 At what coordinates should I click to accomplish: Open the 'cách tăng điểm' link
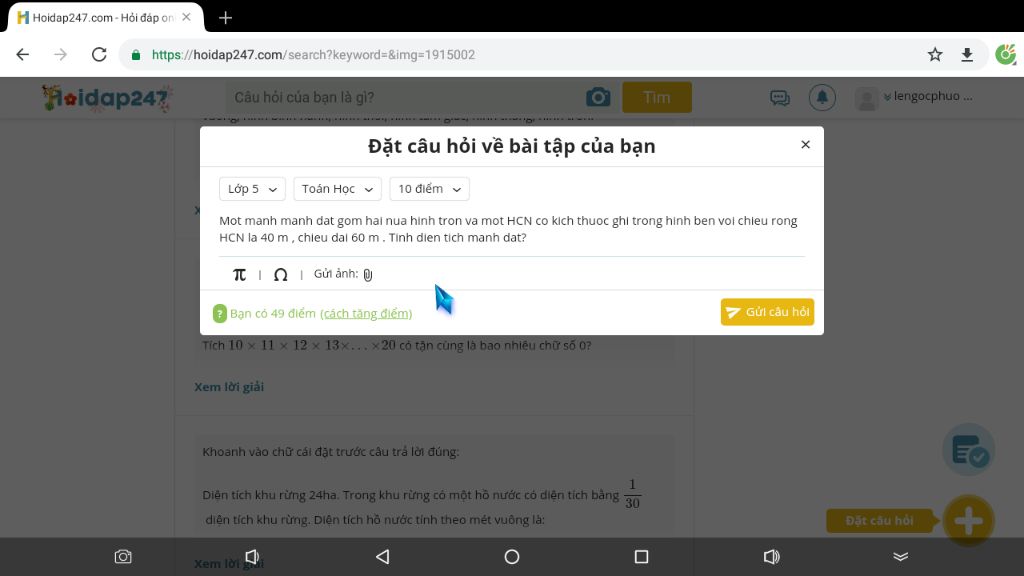[366, 313]
